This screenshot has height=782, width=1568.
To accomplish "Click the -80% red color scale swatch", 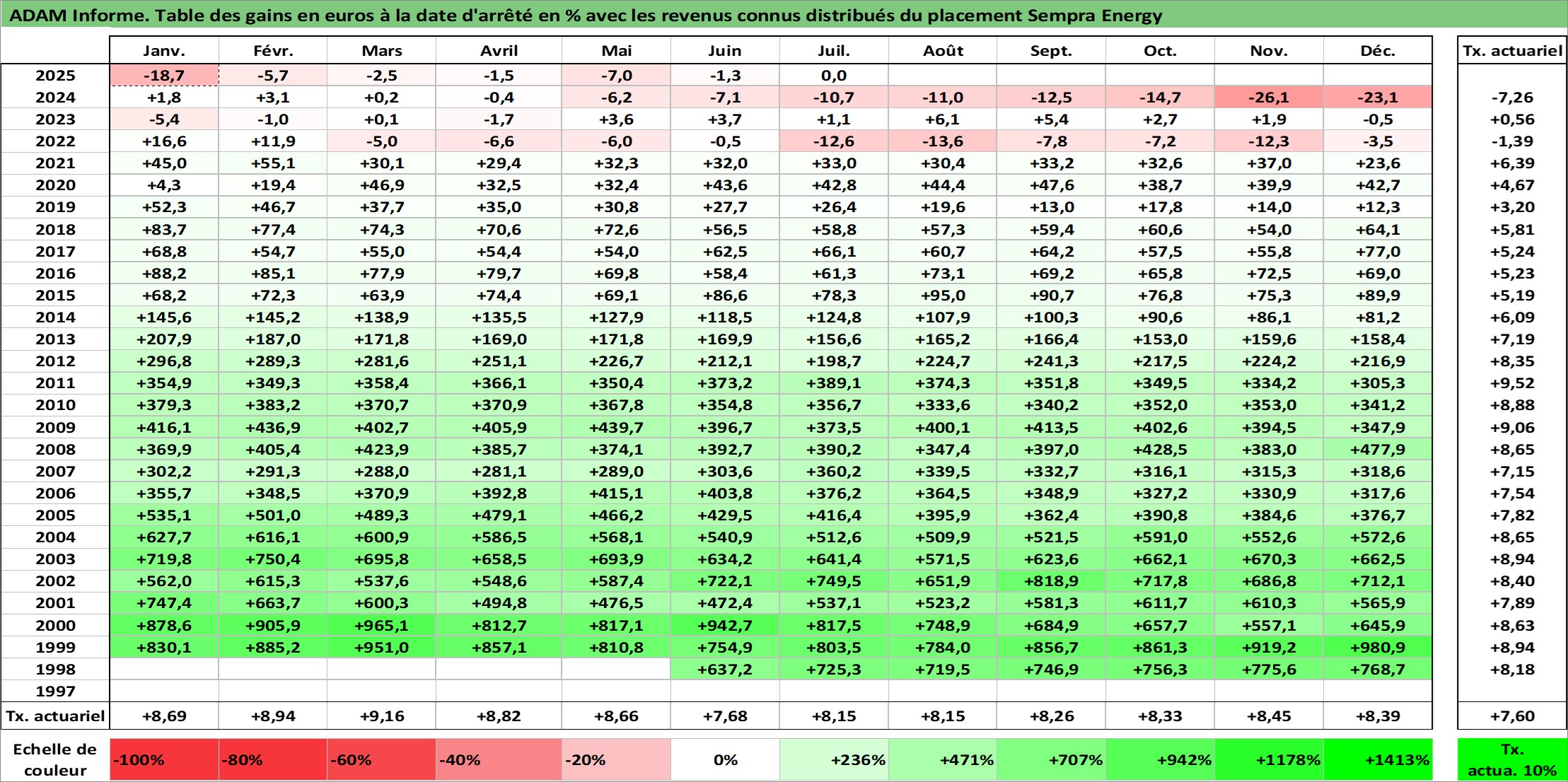I will [273, 759].
